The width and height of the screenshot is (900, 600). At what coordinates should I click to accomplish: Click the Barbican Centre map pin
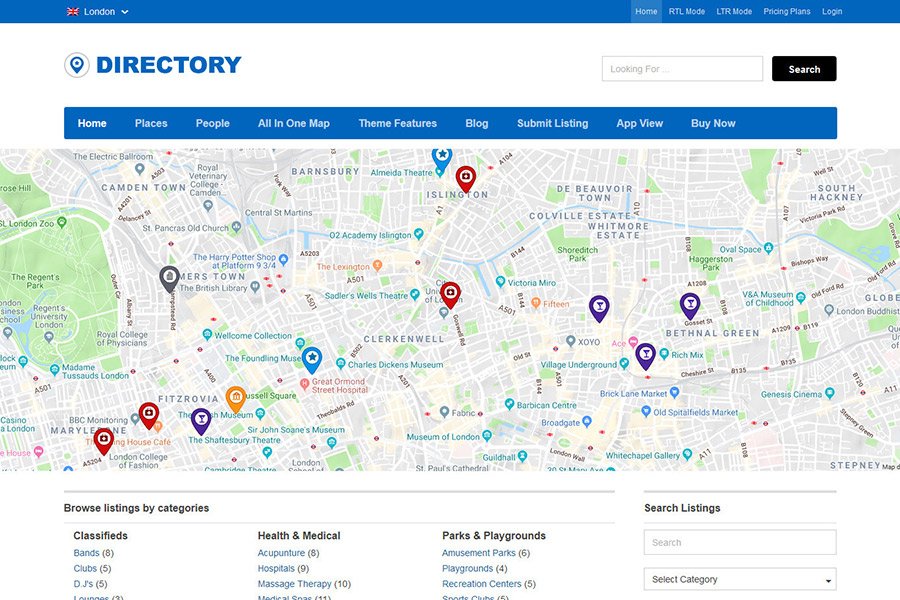click(509, 404)
